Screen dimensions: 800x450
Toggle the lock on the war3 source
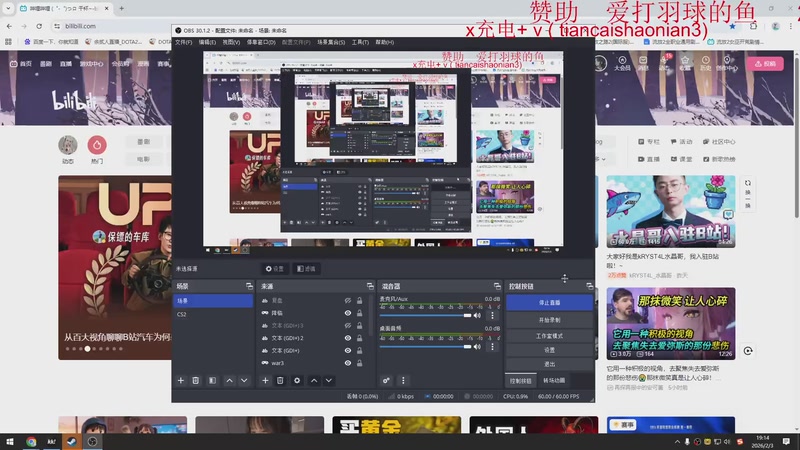tap(359, 363)
